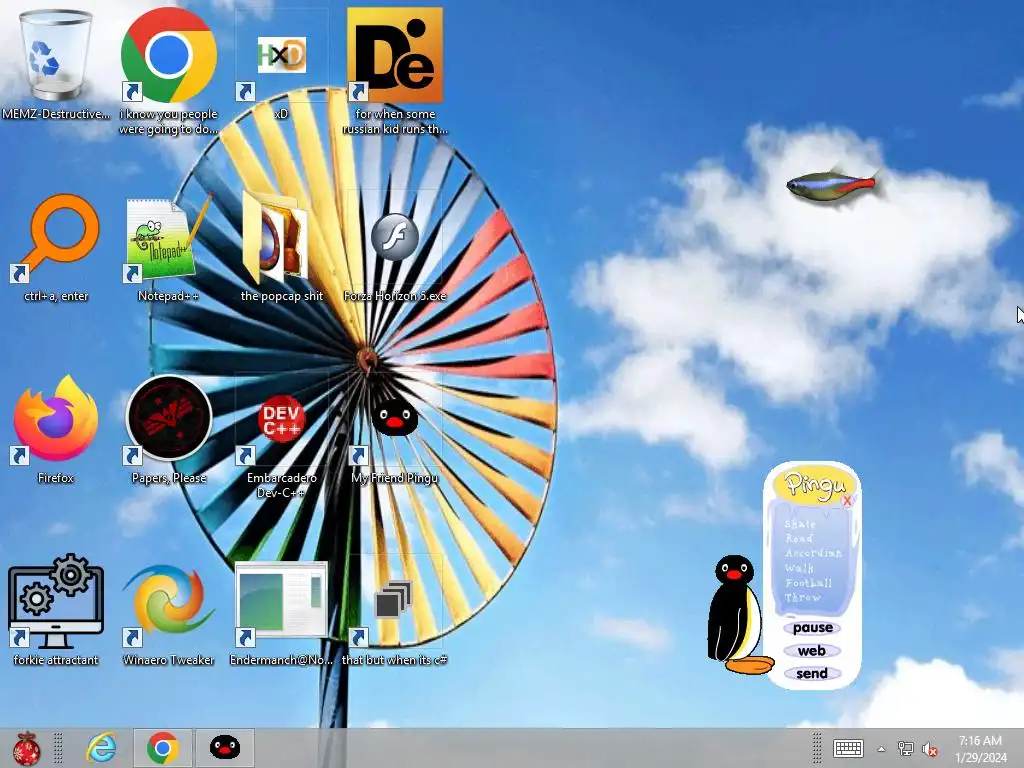Close the Pingu panel with red X
This screenshot has width=1024, height=768.
pyautogui.click(x=847, y=500)
